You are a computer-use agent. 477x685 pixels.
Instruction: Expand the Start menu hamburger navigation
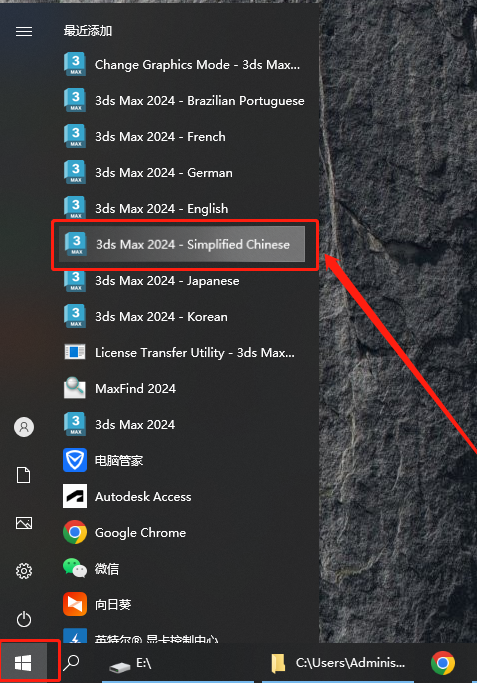[24, 31]
